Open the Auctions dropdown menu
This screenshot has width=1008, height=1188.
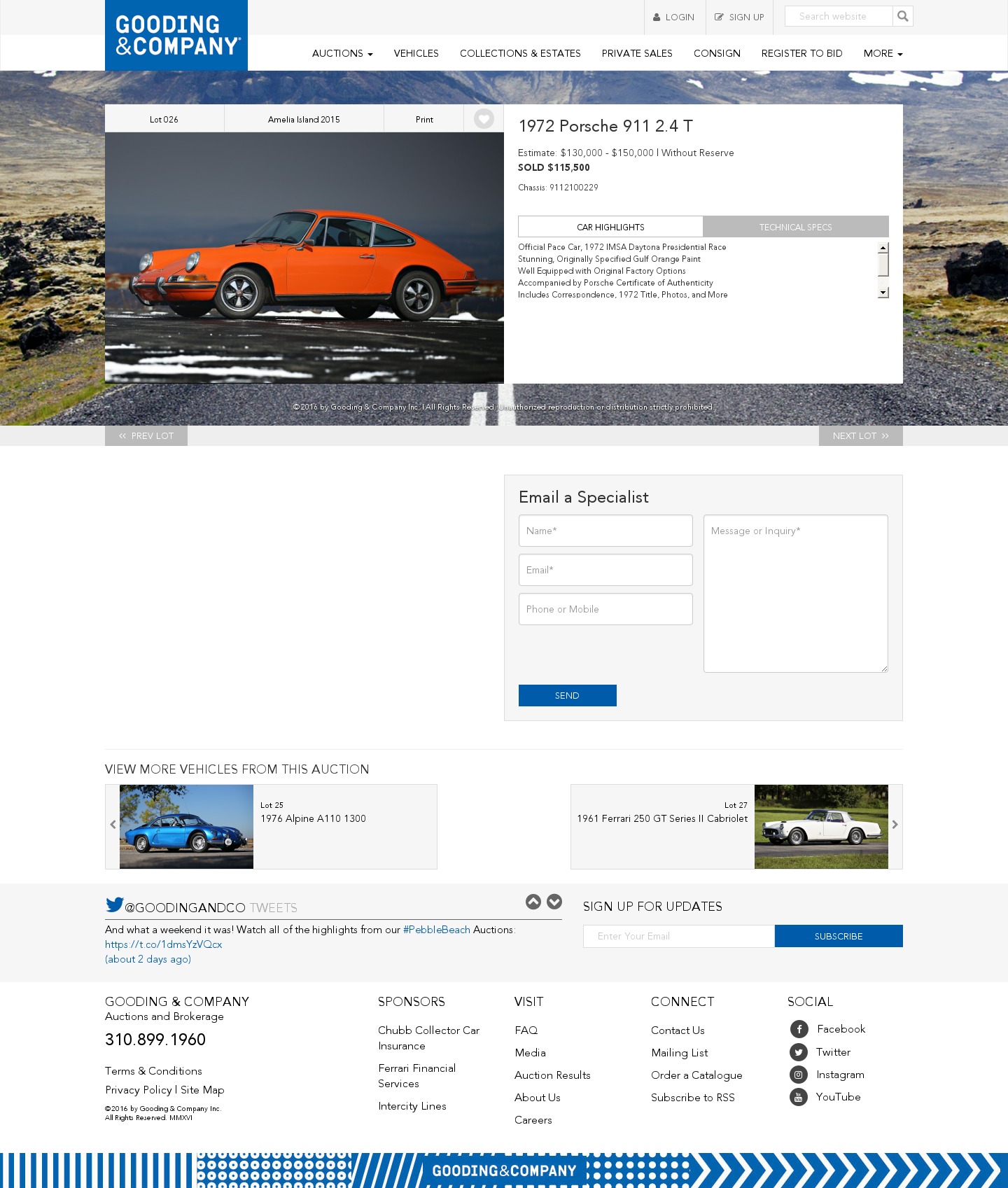point(342,53)
